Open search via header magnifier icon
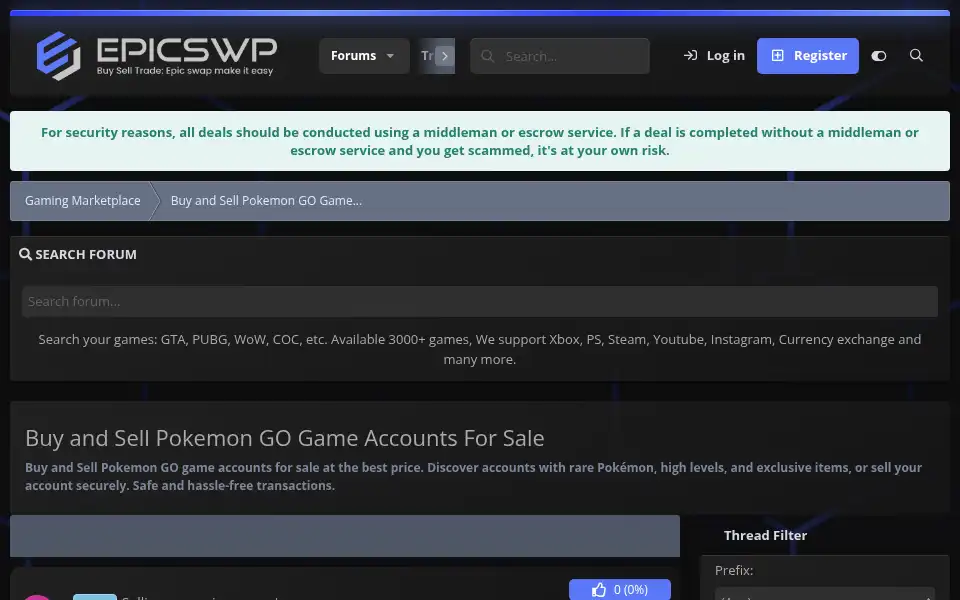The height and width of the screenshot is (600, 960). pos(916,56)
